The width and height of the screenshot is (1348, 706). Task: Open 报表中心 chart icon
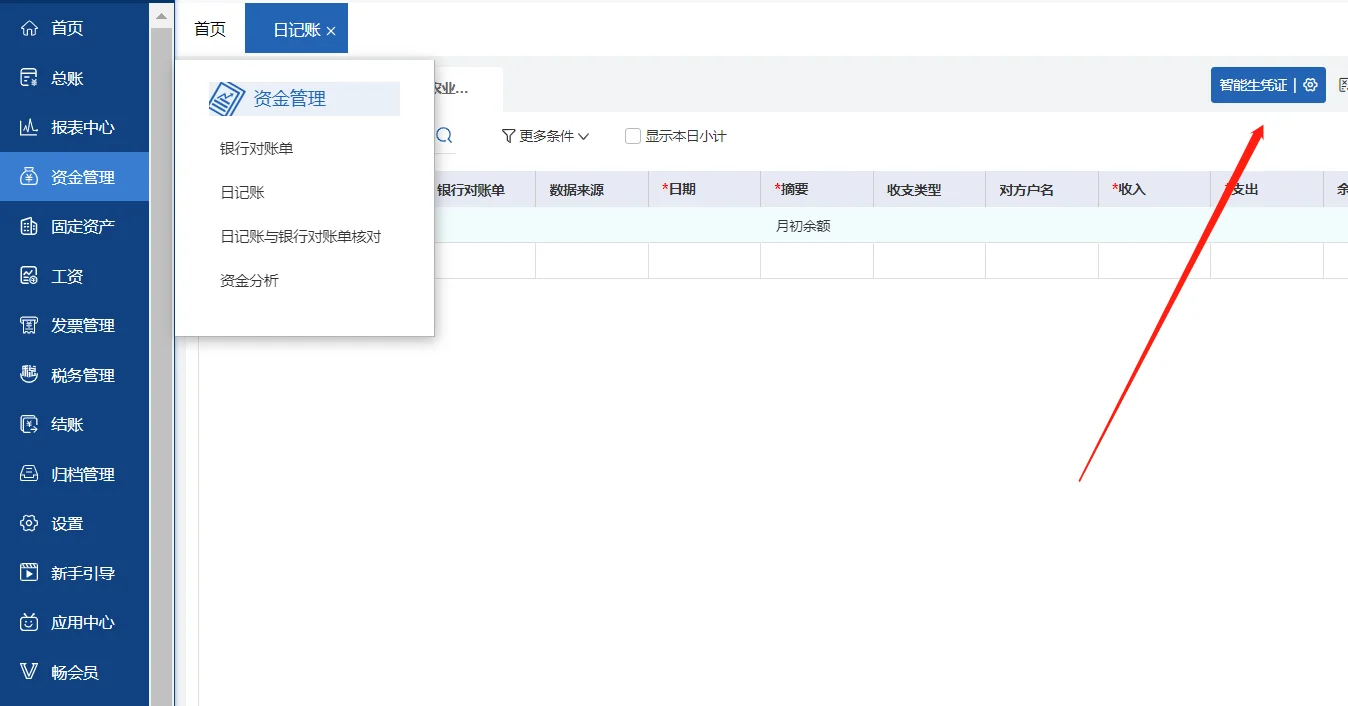pyautogui.click(x=30, y=127)
